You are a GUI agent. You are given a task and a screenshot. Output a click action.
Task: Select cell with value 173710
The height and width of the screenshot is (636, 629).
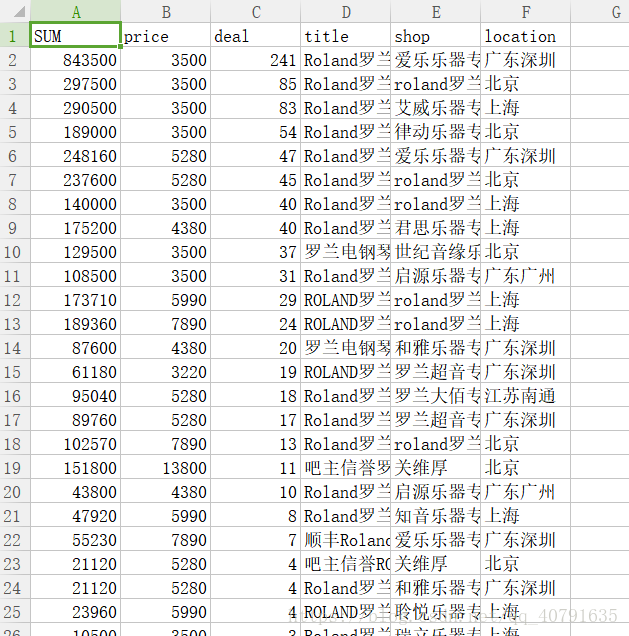[x=75, y=299]
